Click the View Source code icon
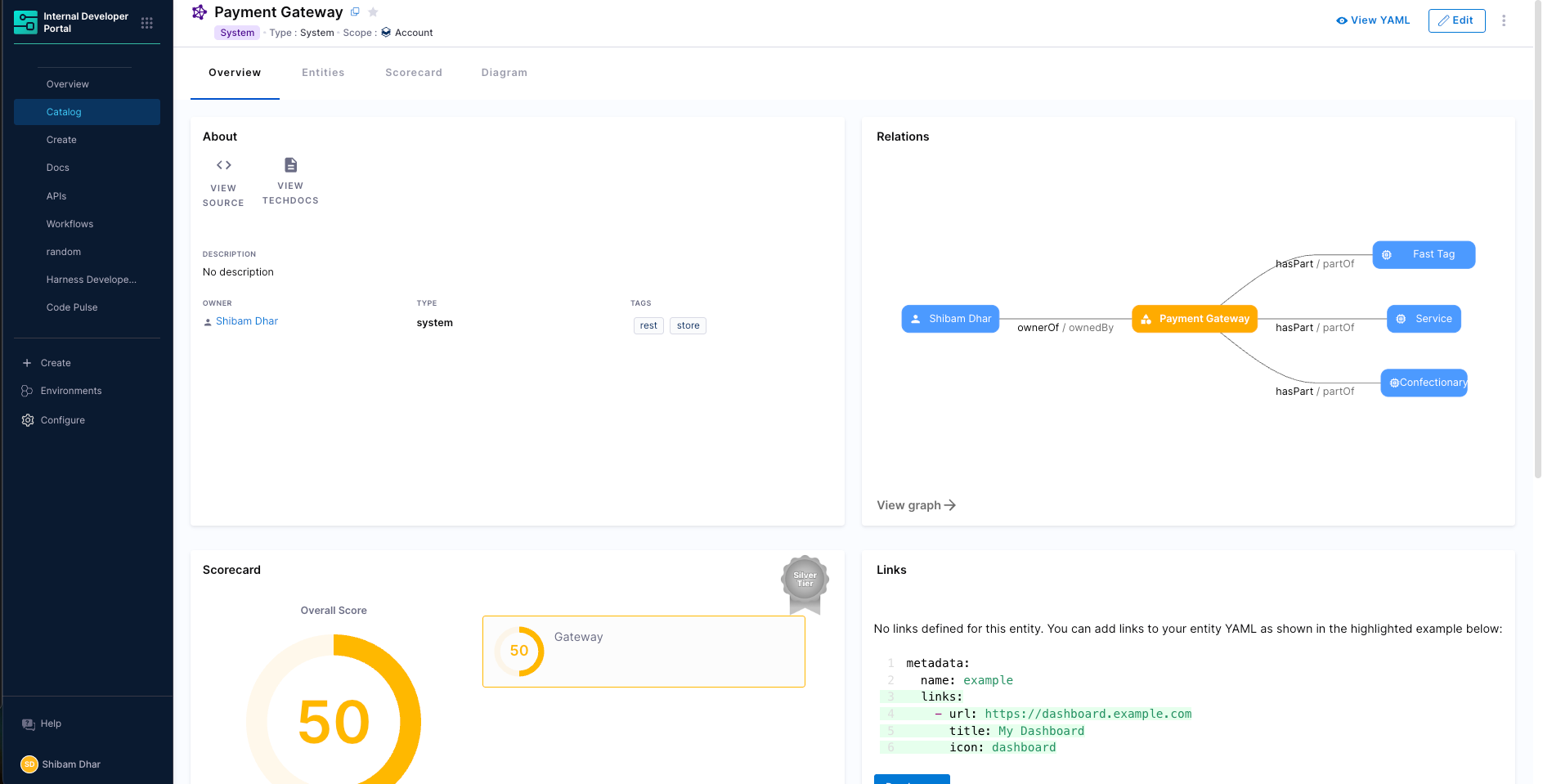The height and width of the screenshot is (784, 1543). 223,165
